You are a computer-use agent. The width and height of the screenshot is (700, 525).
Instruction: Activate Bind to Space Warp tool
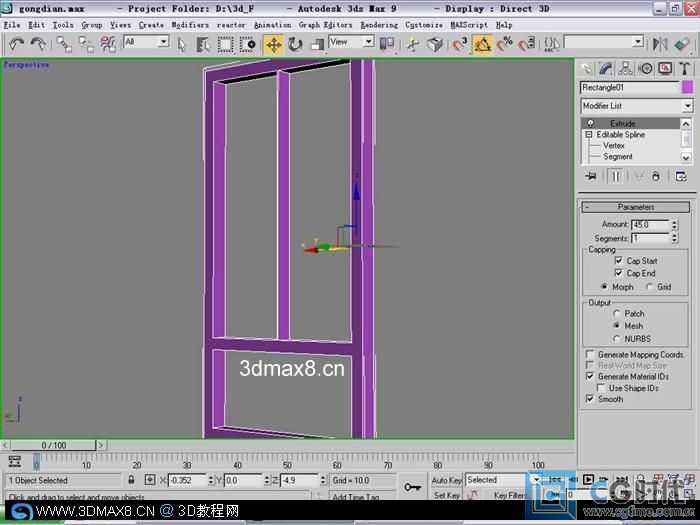pyautogui.click(x=108, y=44)
